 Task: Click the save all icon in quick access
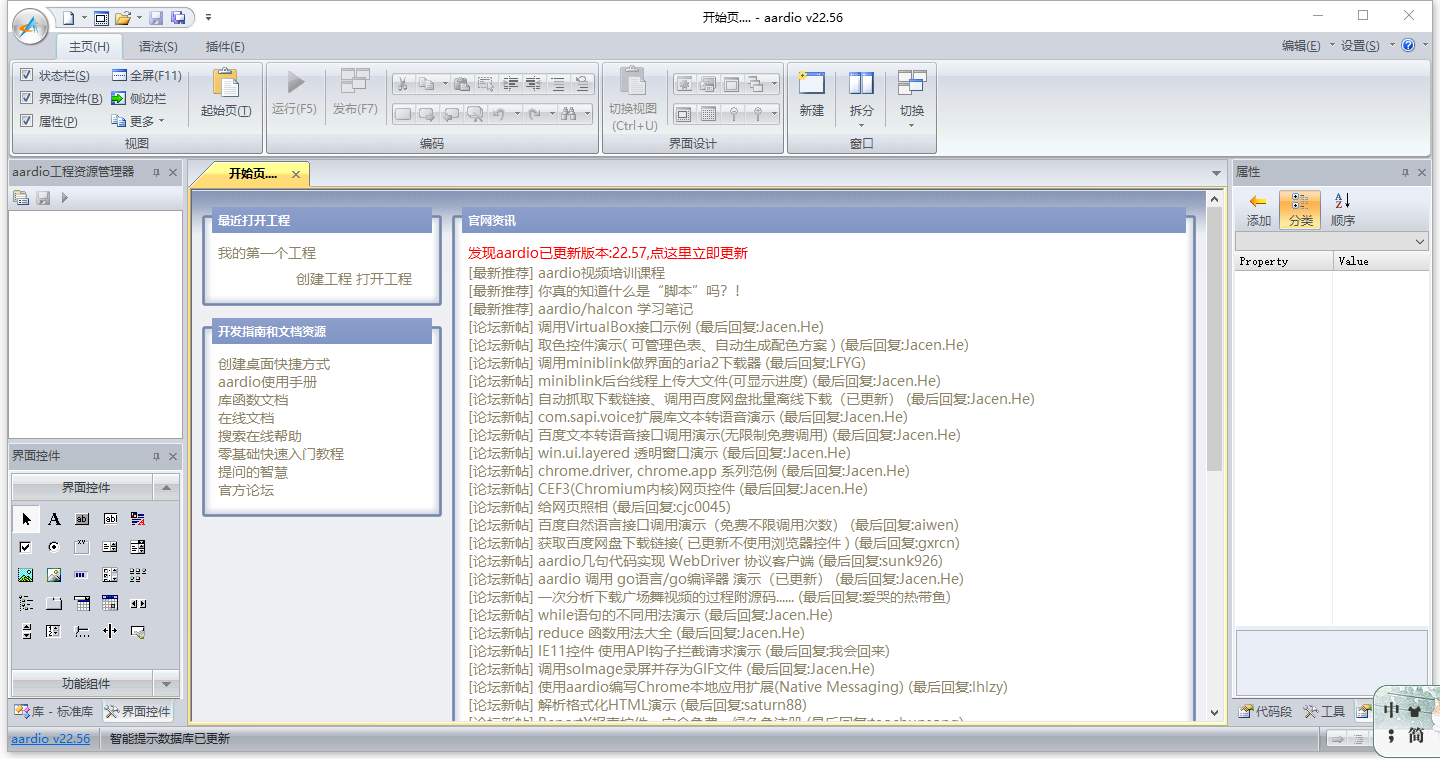pyautogui.click(x=178, y=17)
